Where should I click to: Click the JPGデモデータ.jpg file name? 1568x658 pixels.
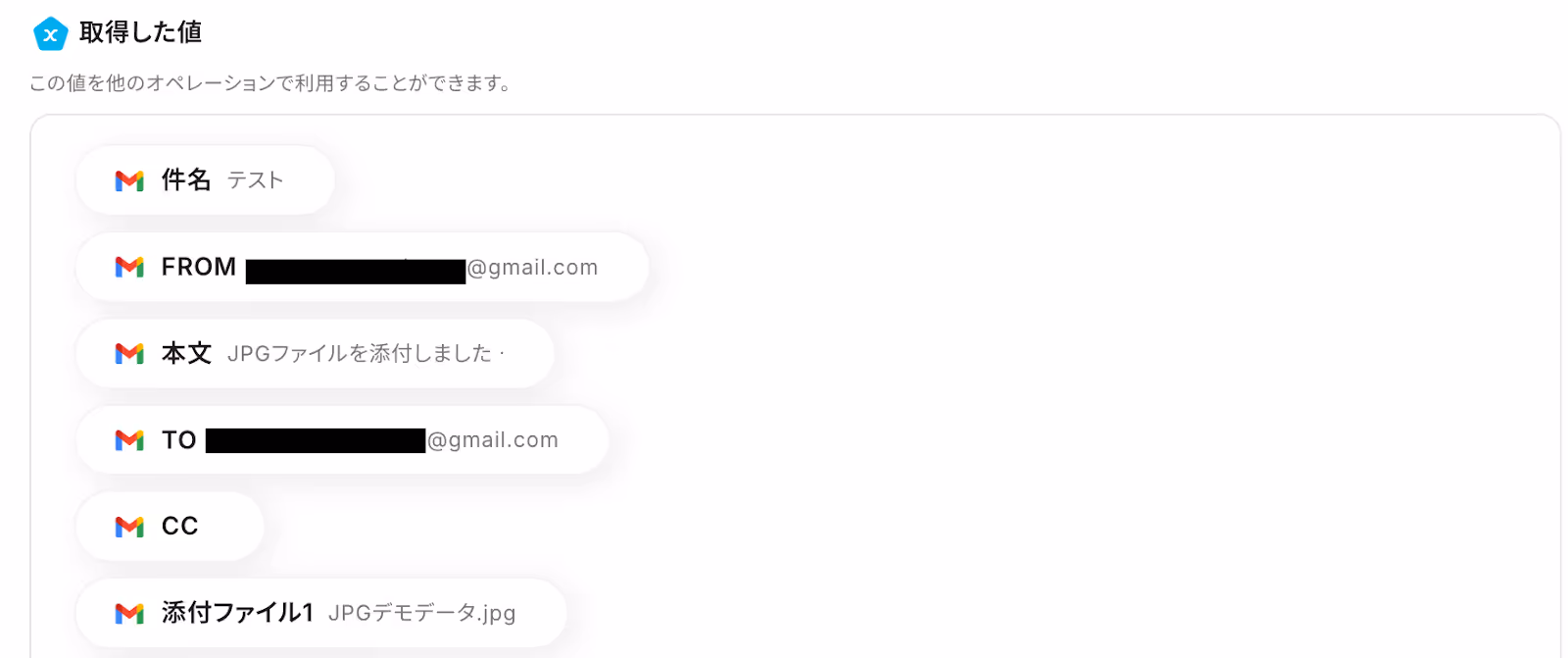(x=421, y=613)
